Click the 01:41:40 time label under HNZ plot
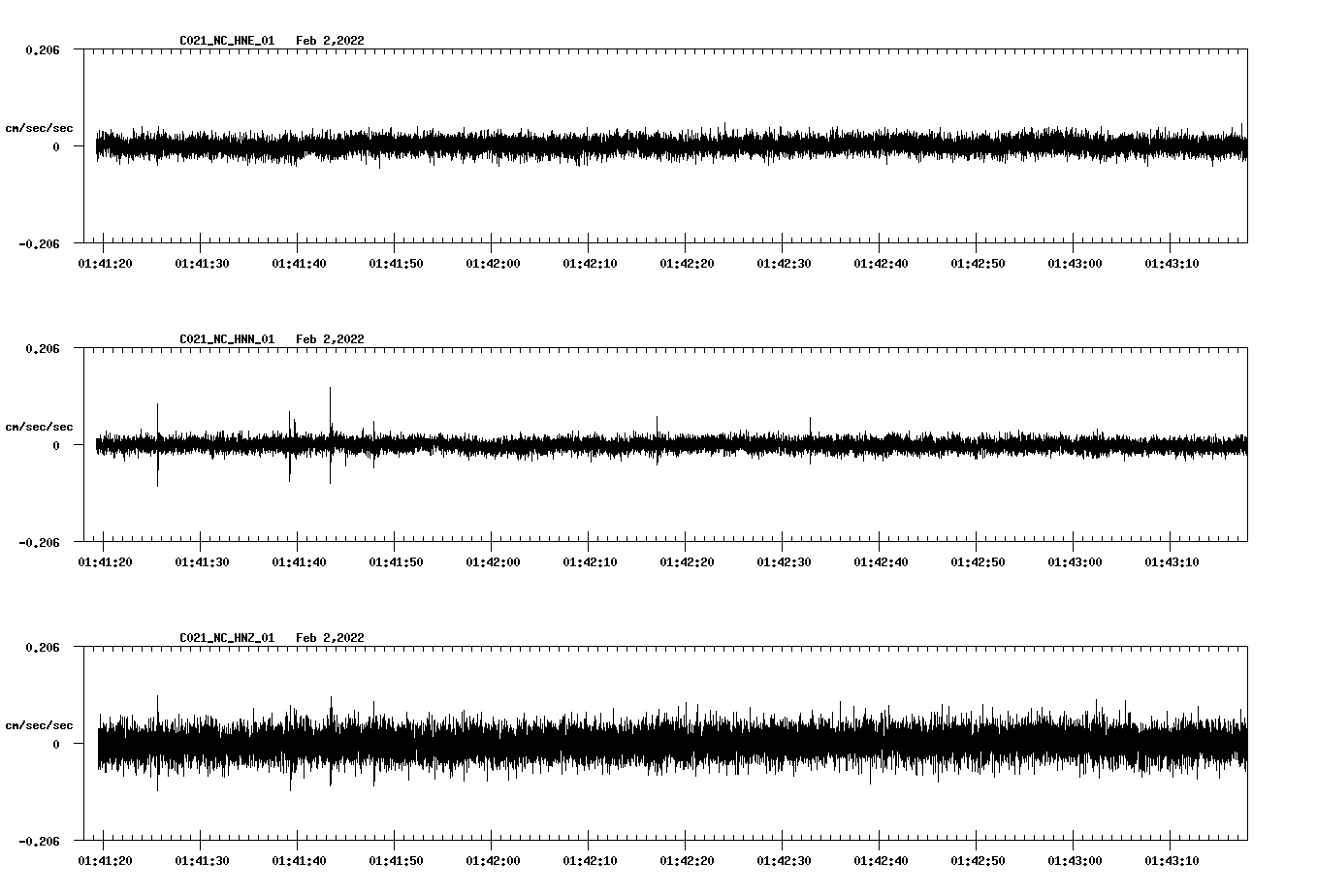 coord(299,861)
